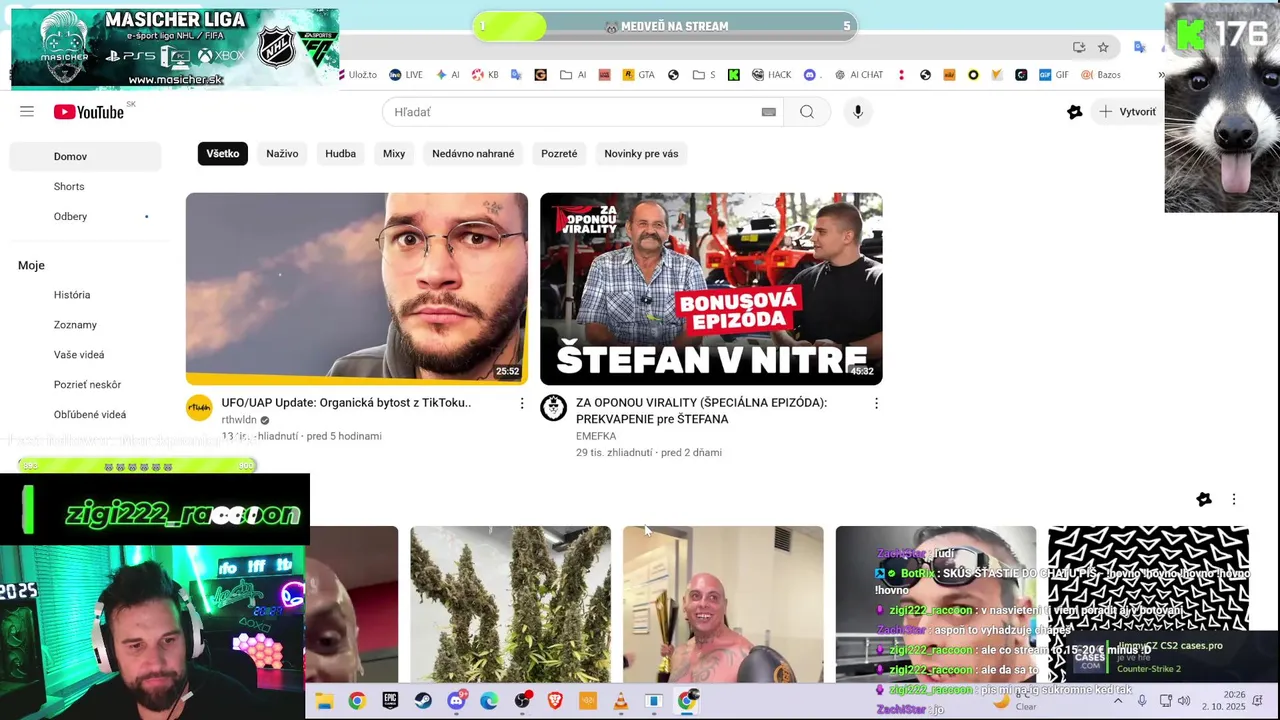Launch Steam from the taskbar
The height and width of the screenshot is (720, 1280).
tap(423, 701)
